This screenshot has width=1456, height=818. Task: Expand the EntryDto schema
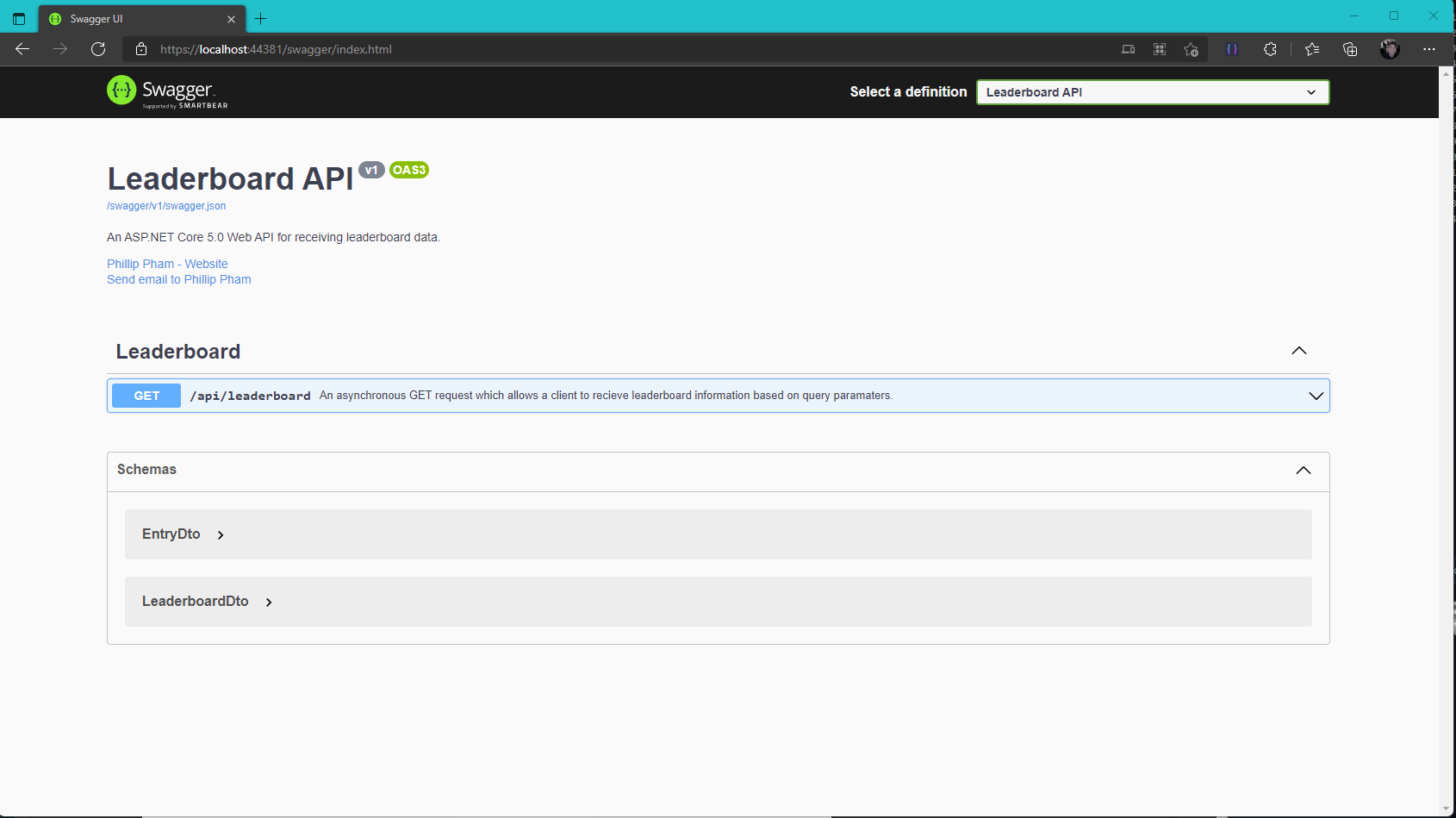[x=184, y=534]
